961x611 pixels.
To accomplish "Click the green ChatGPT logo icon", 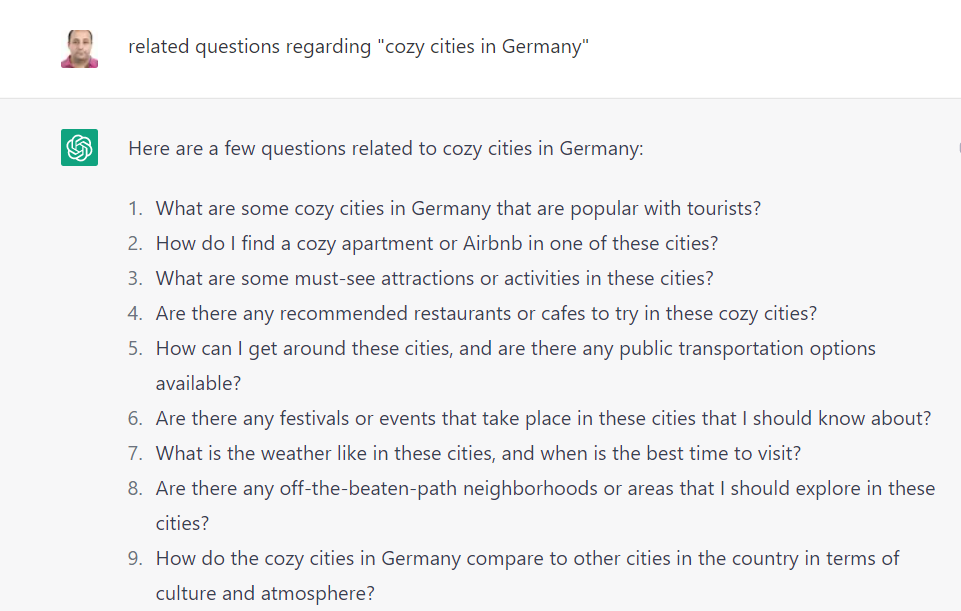I will pyautogui.click(x=79, y=148).
